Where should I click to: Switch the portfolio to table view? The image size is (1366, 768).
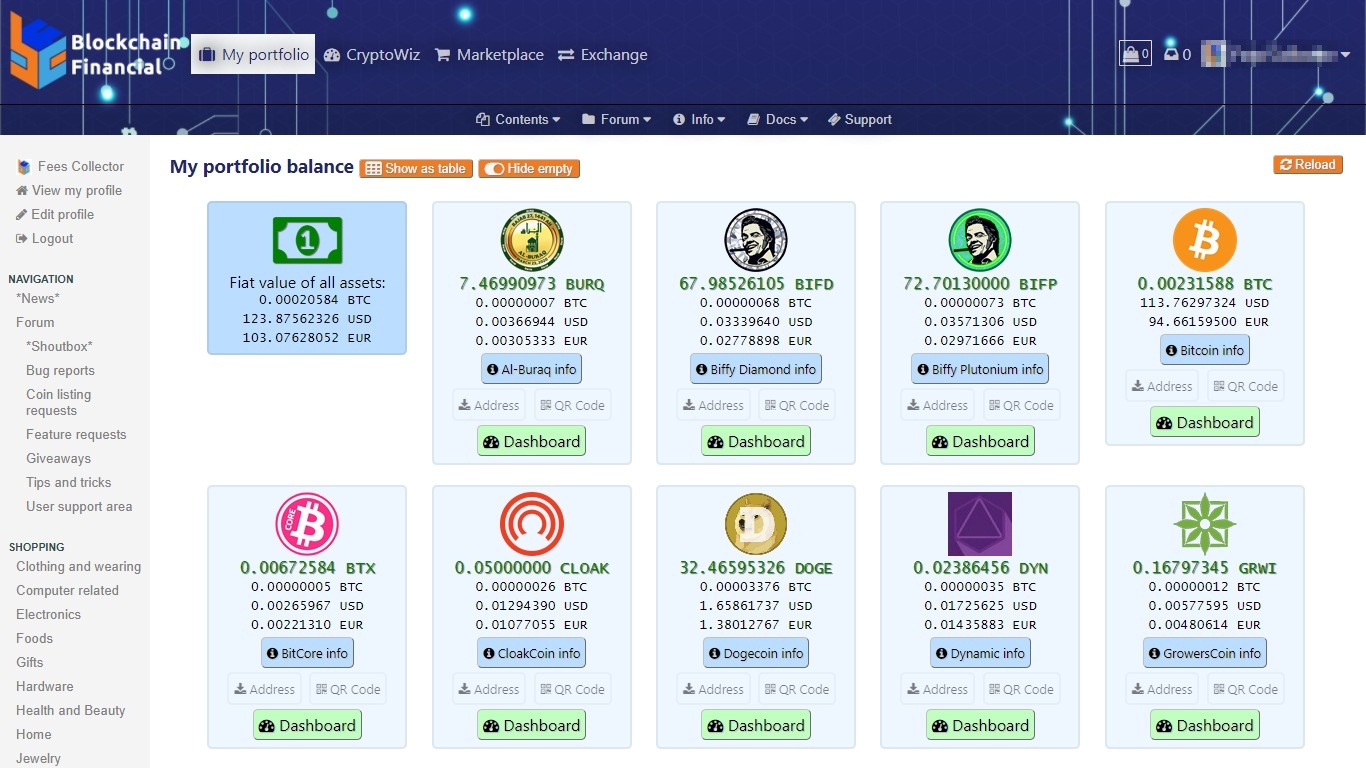(415, 168)
